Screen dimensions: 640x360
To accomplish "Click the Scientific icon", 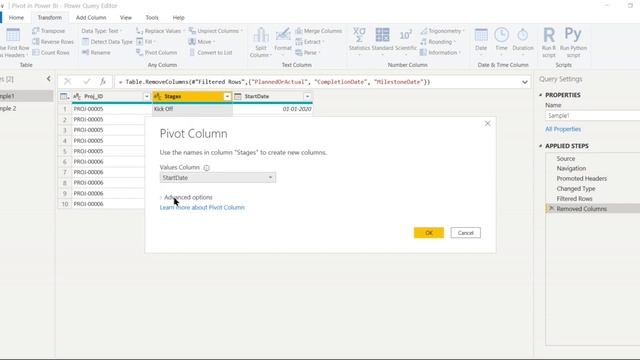I will point(405,35).
